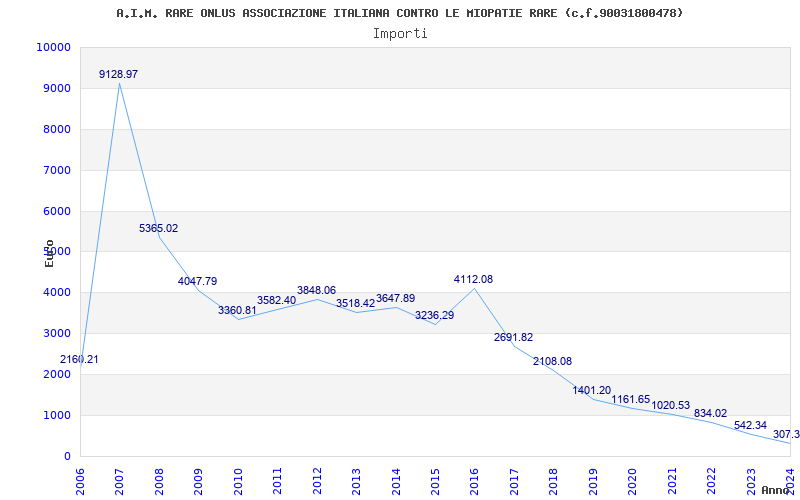Click the Euro axis label

click(49, 253)
